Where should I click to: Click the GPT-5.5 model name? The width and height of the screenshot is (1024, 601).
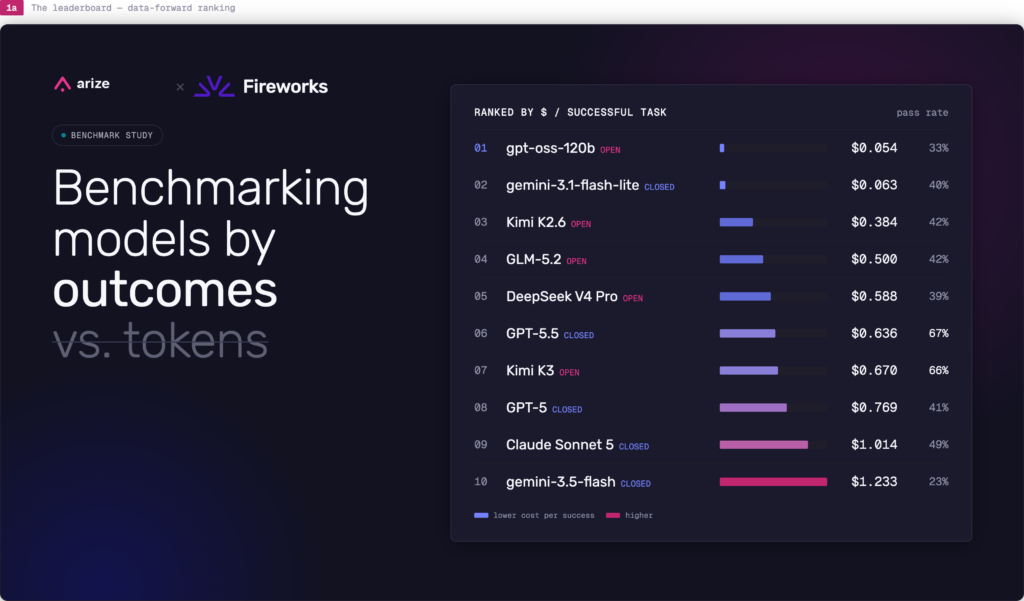click(532, 334)
